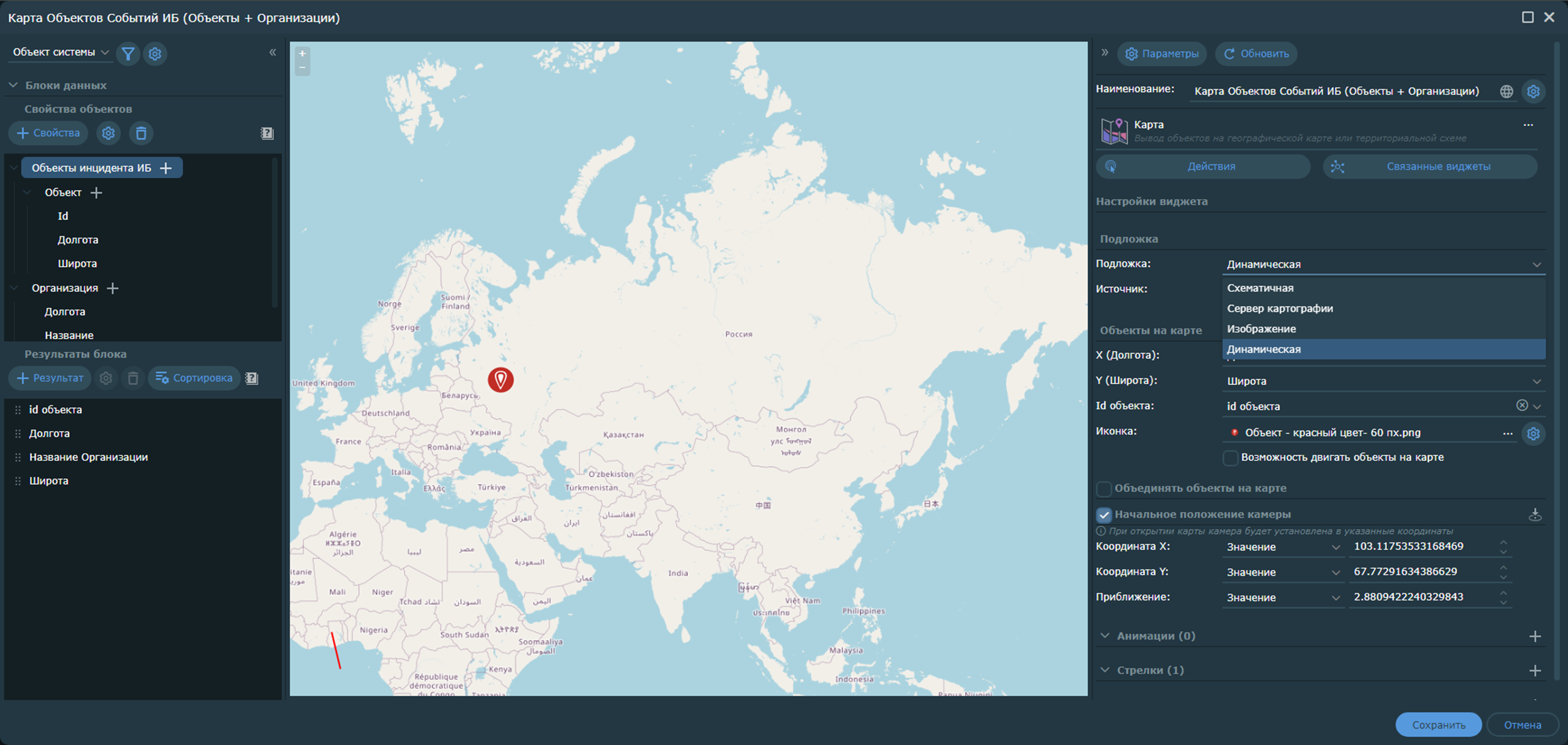
Task: Toggle Объединять объекты на карте checkbox
Action: point(1103,489)
